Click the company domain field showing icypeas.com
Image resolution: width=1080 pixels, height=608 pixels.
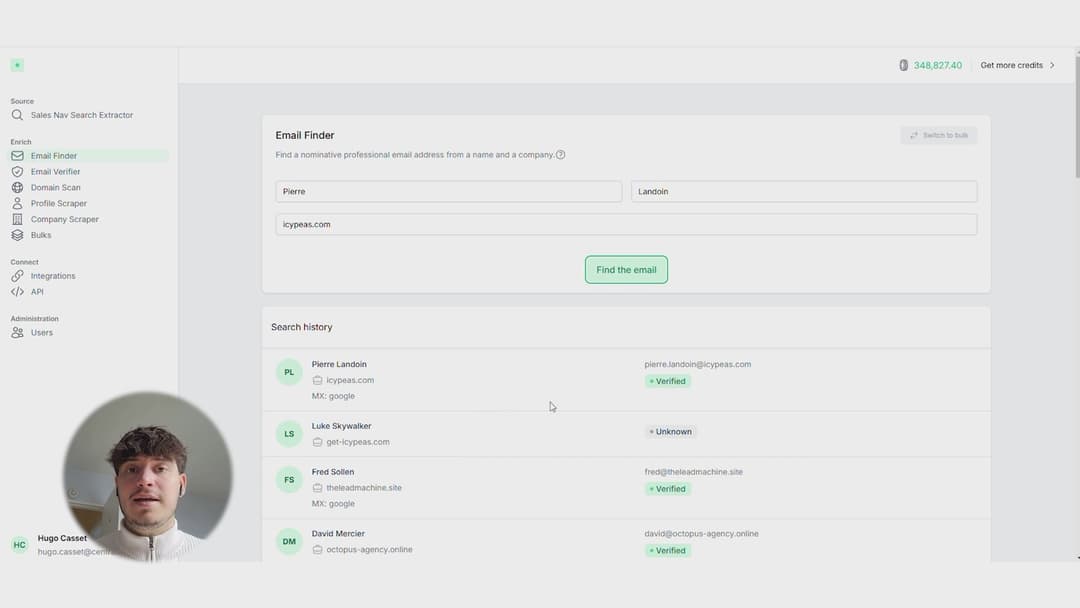click(x=625, y=224)
